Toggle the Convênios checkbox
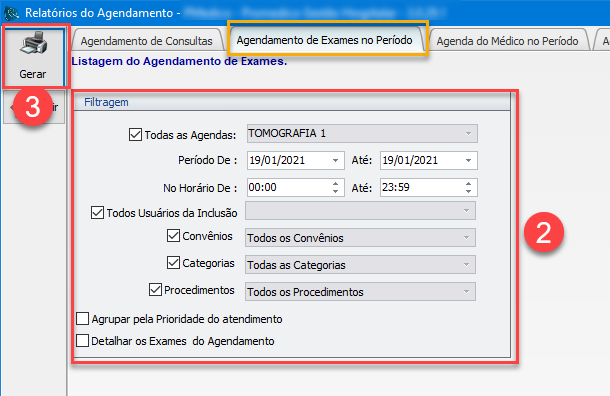Screen dimensions: 610x396 tap(173, 236)
